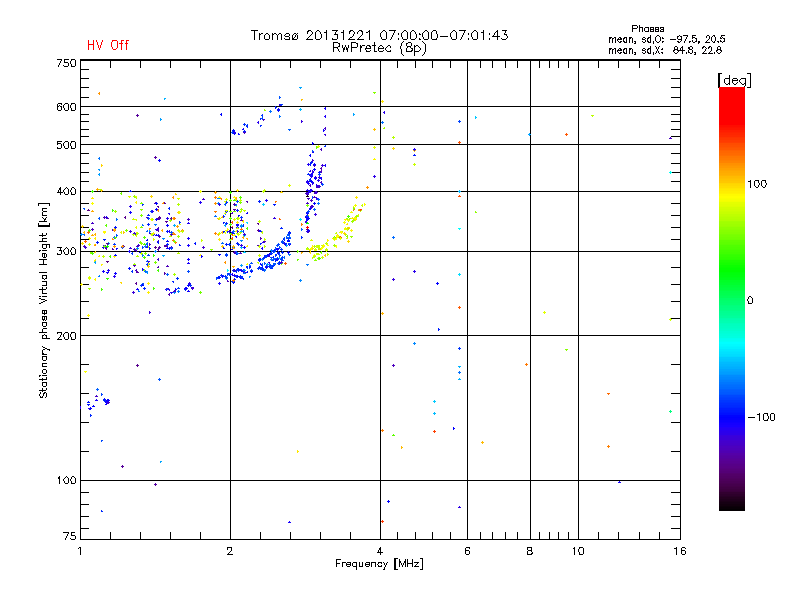Screen dimensions: 800x600
Task: Click the 200 height axis label
Action: [66, 336]
